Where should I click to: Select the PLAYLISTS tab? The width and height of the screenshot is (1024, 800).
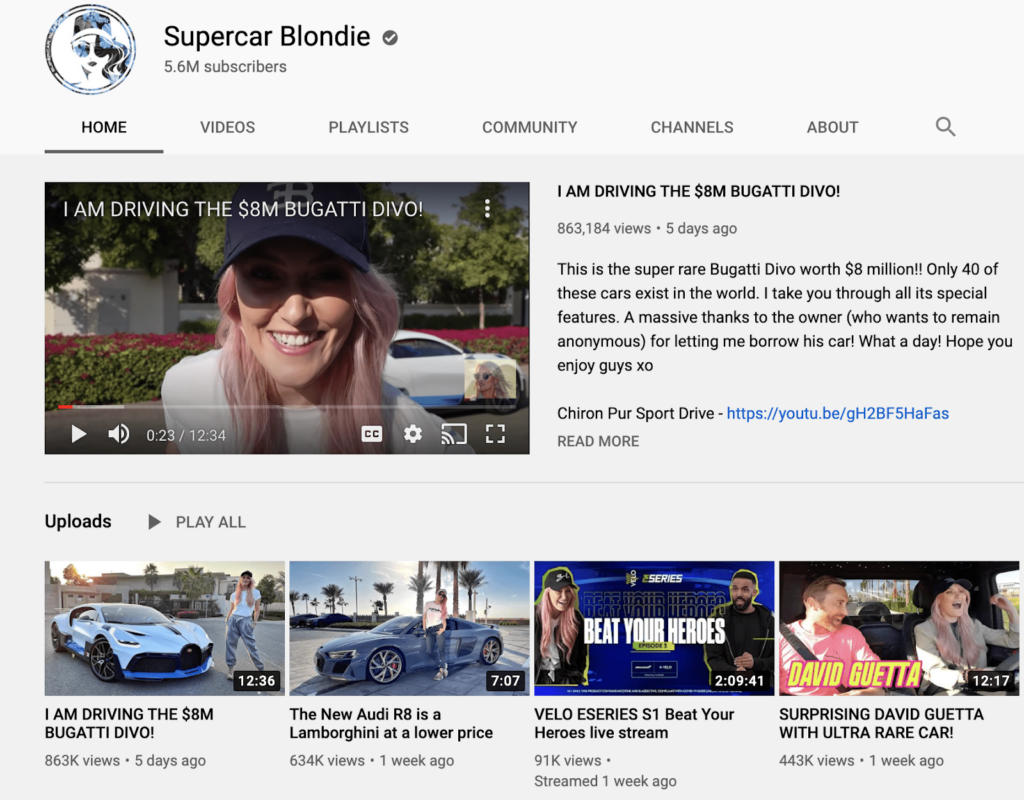coord(368,127)
